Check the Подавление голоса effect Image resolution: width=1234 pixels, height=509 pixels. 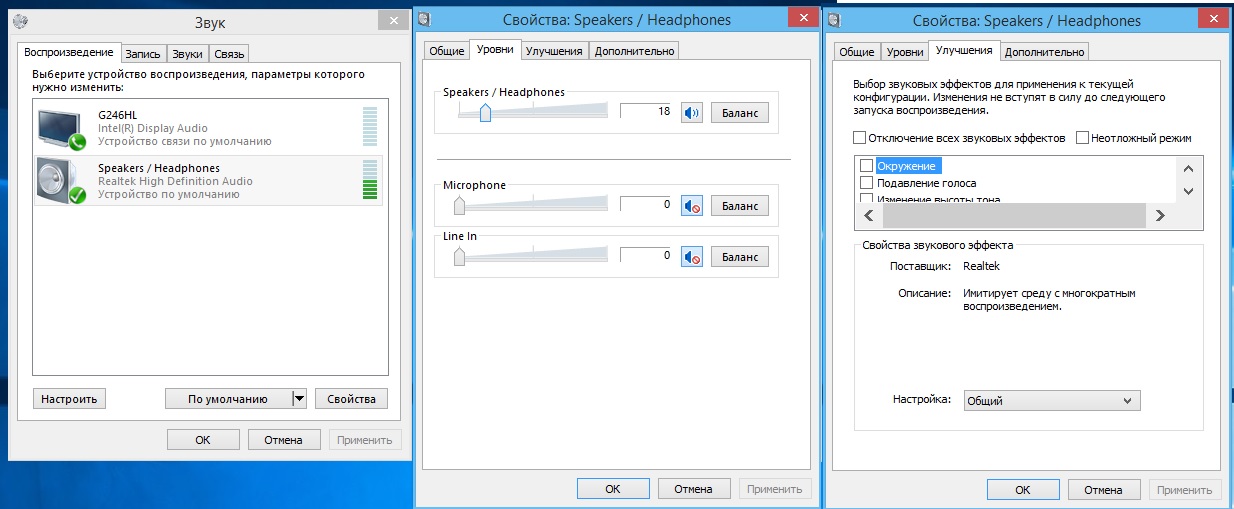point(866,183)
